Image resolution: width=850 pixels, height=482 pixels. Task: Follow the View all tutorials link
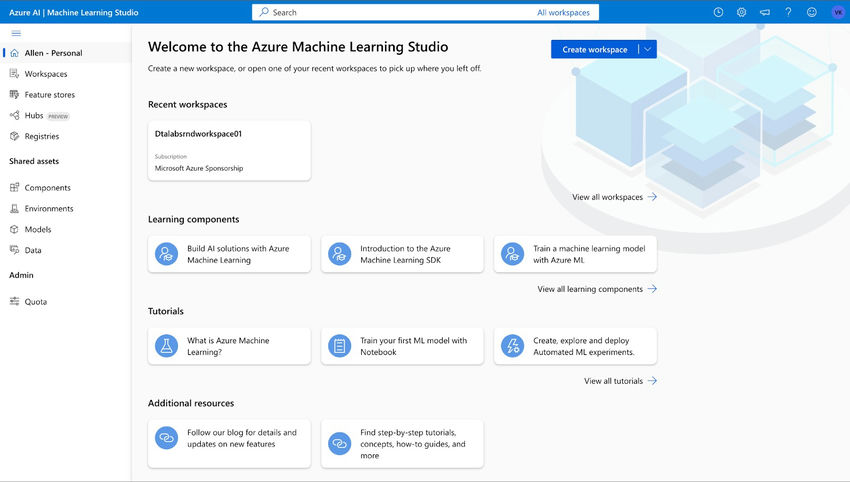[620, 381]
